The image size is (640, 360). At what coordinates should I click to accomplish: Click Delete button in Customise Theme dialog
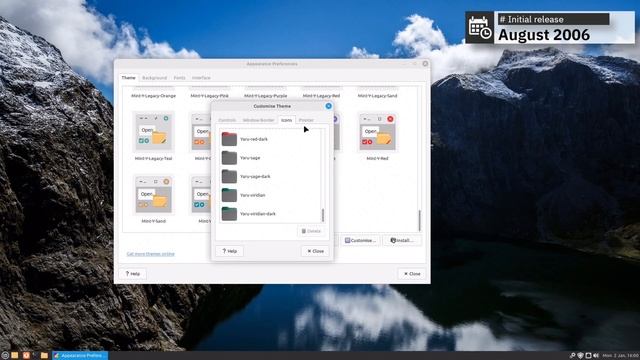coord(311,231)
